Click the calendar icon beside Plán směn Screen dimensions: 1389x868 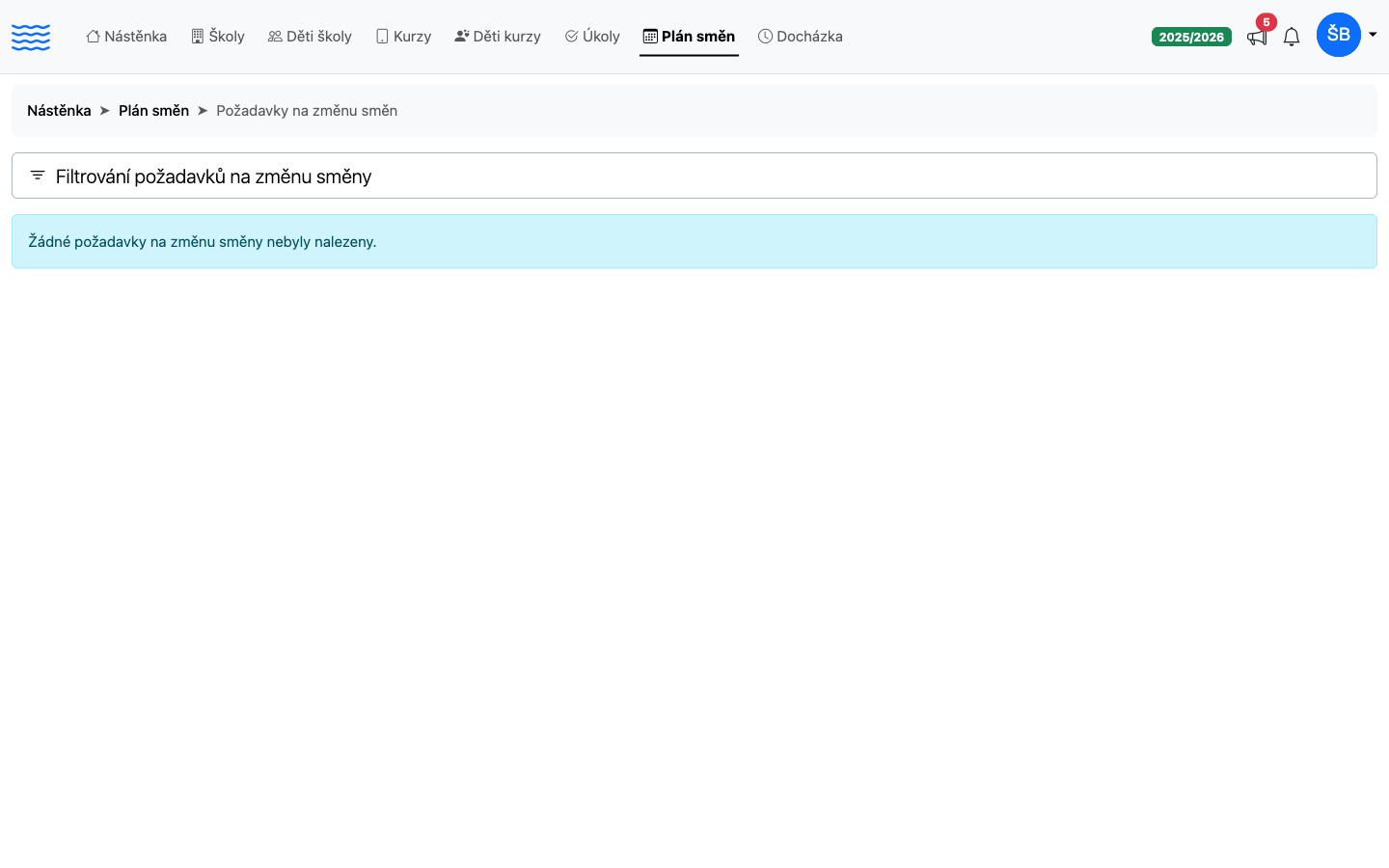click(x=650, y=37)
